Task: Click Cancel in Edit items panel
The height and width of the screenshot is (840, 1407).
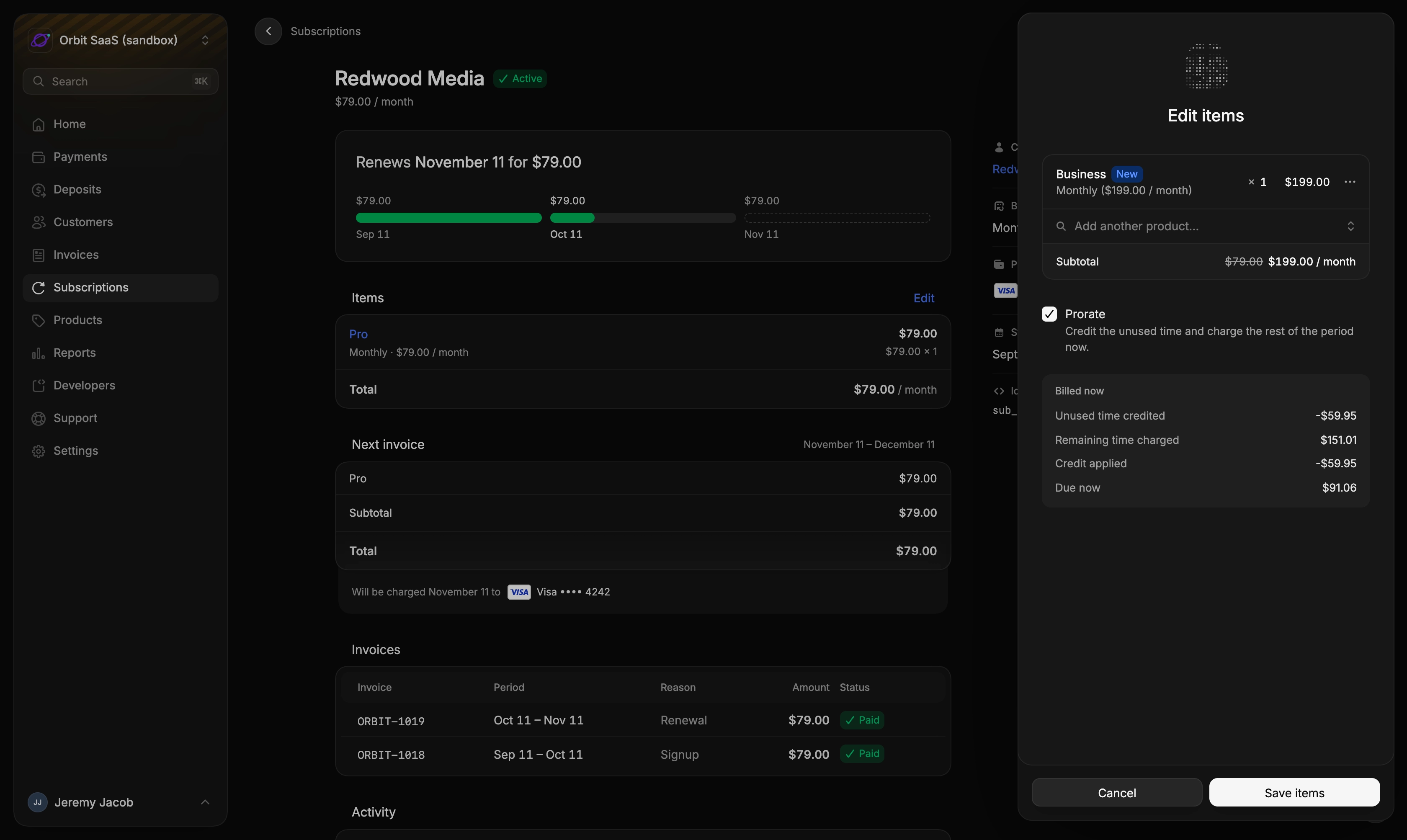Action: (x=1117, y=792)
